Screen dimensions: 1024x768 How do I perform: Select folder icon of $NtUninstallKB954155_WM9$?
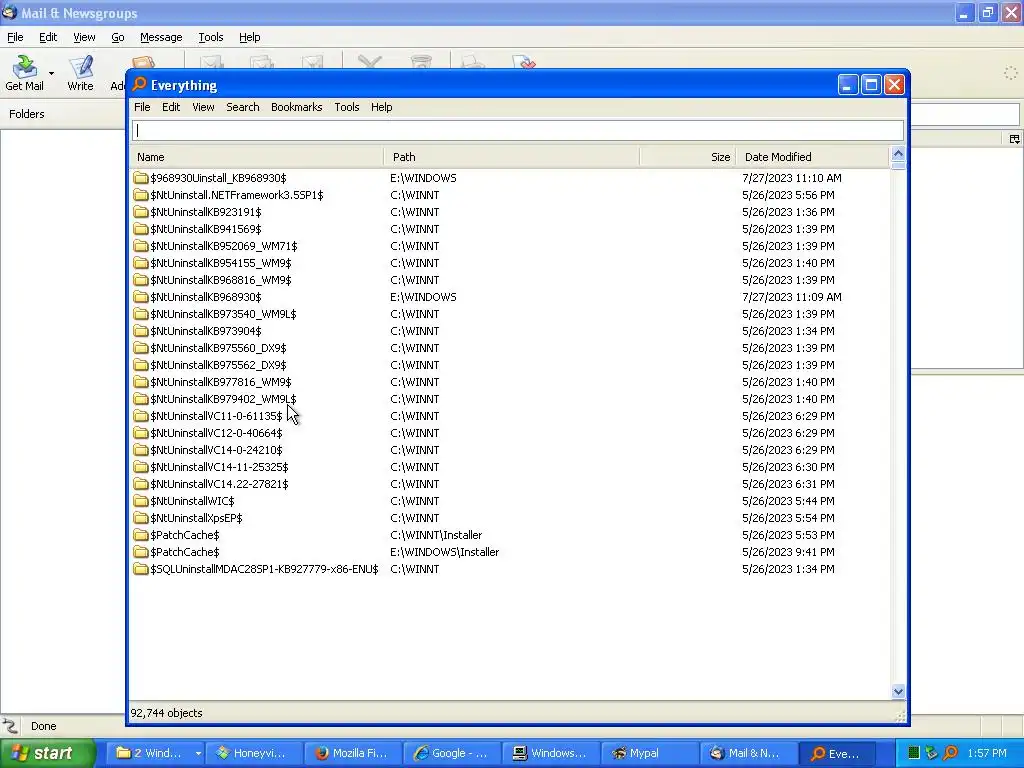click(x=140, y=263)
